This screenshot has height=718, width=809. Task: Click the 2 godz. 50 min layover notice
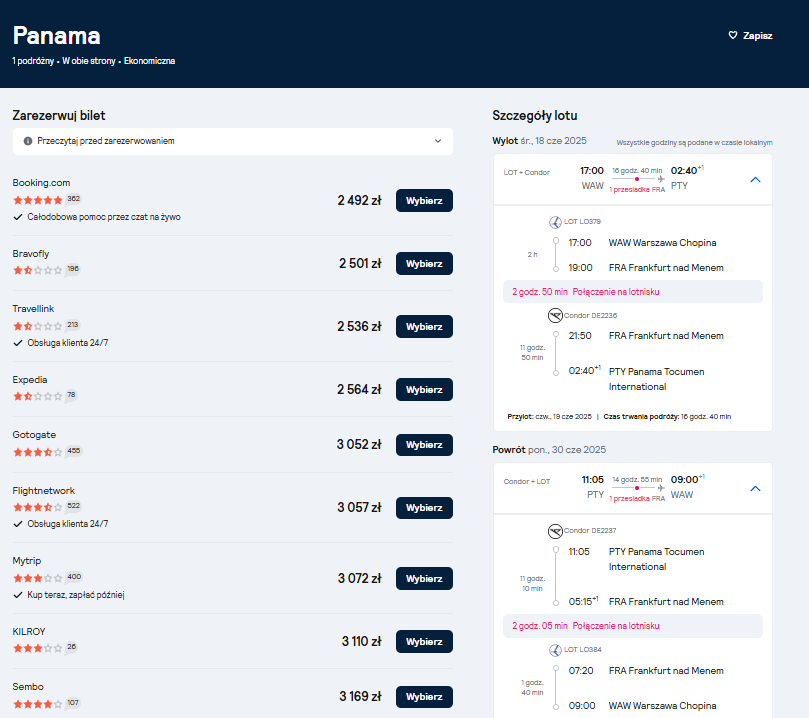[x=633, y=291]
